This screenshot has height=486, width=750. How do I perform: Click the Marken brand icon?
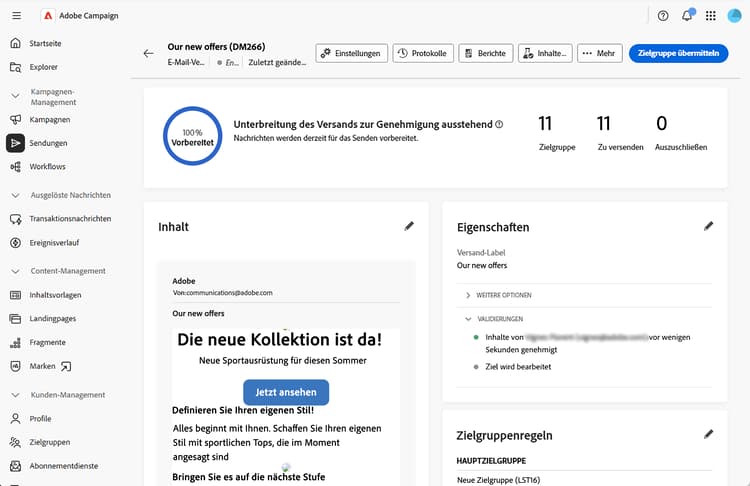click(16, 366)
